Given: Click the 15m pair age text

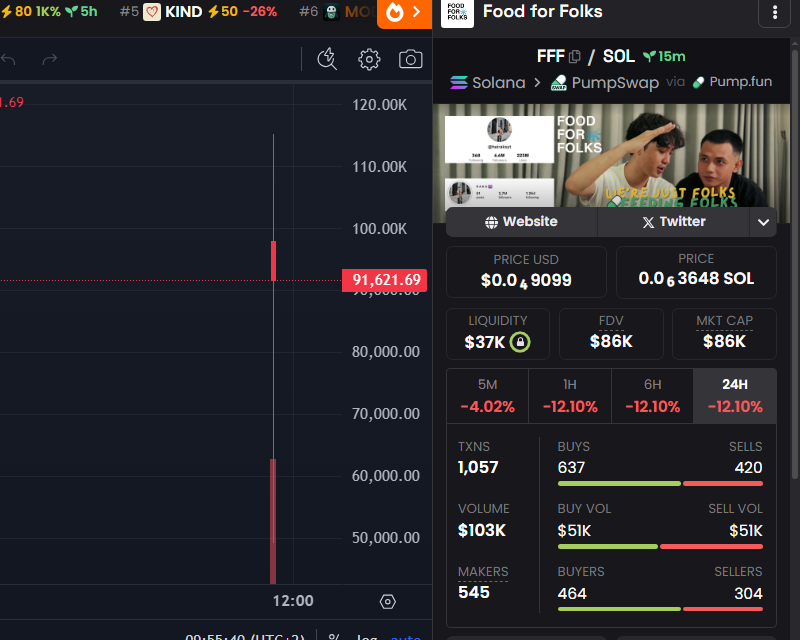Looking at the screenshot, I should pyautogui.click(x=671, y=56).
